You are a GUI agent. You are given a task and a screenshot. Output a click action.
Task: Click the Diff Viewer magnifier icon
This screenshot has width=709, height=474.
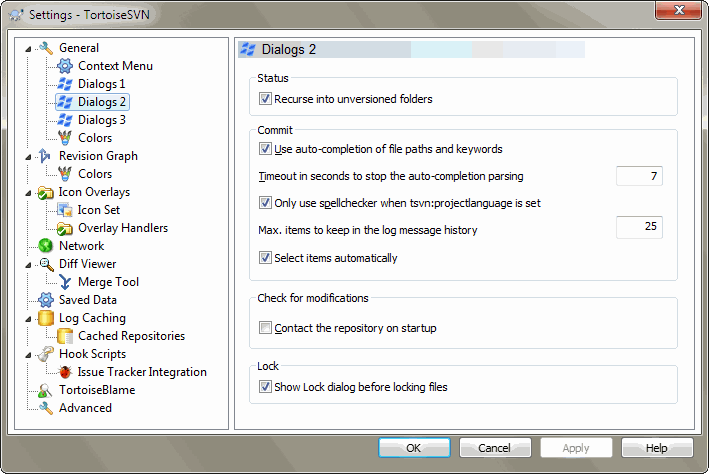click(46, 264)
